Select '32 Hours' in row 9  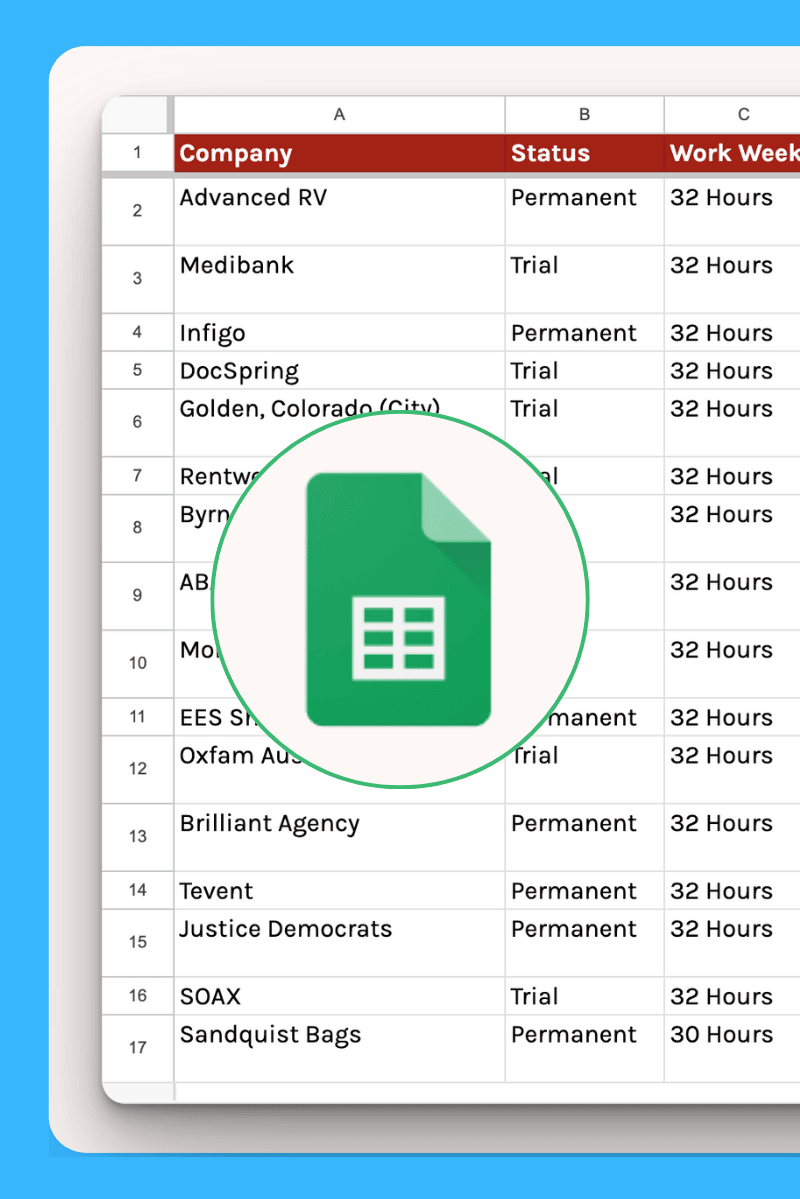pos(732,596)
